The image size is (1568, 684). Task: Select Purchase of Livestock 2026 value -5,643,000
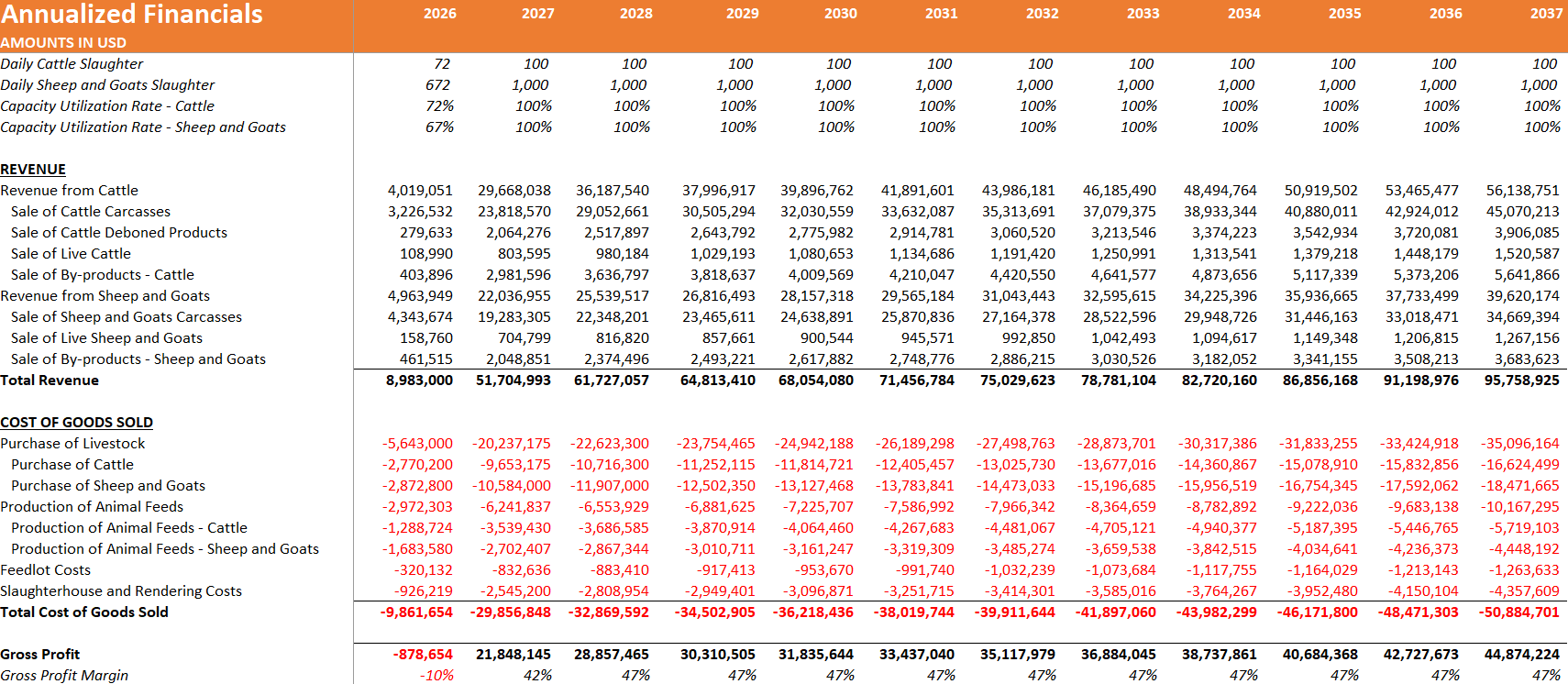click(x=417, y=443)
